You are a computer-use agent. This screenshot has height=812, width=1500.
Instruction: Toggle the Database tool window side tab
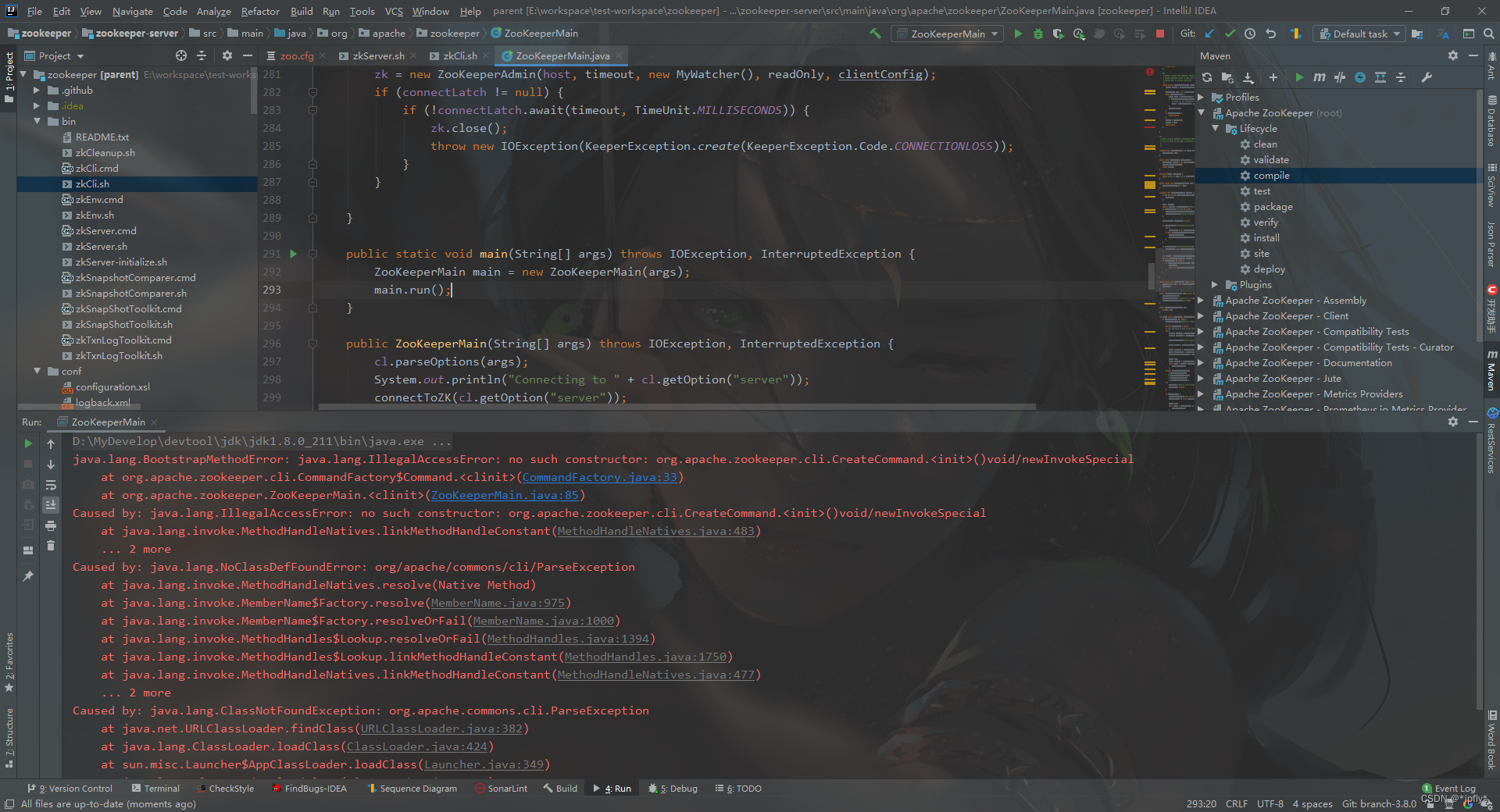tap(1491, 122)
